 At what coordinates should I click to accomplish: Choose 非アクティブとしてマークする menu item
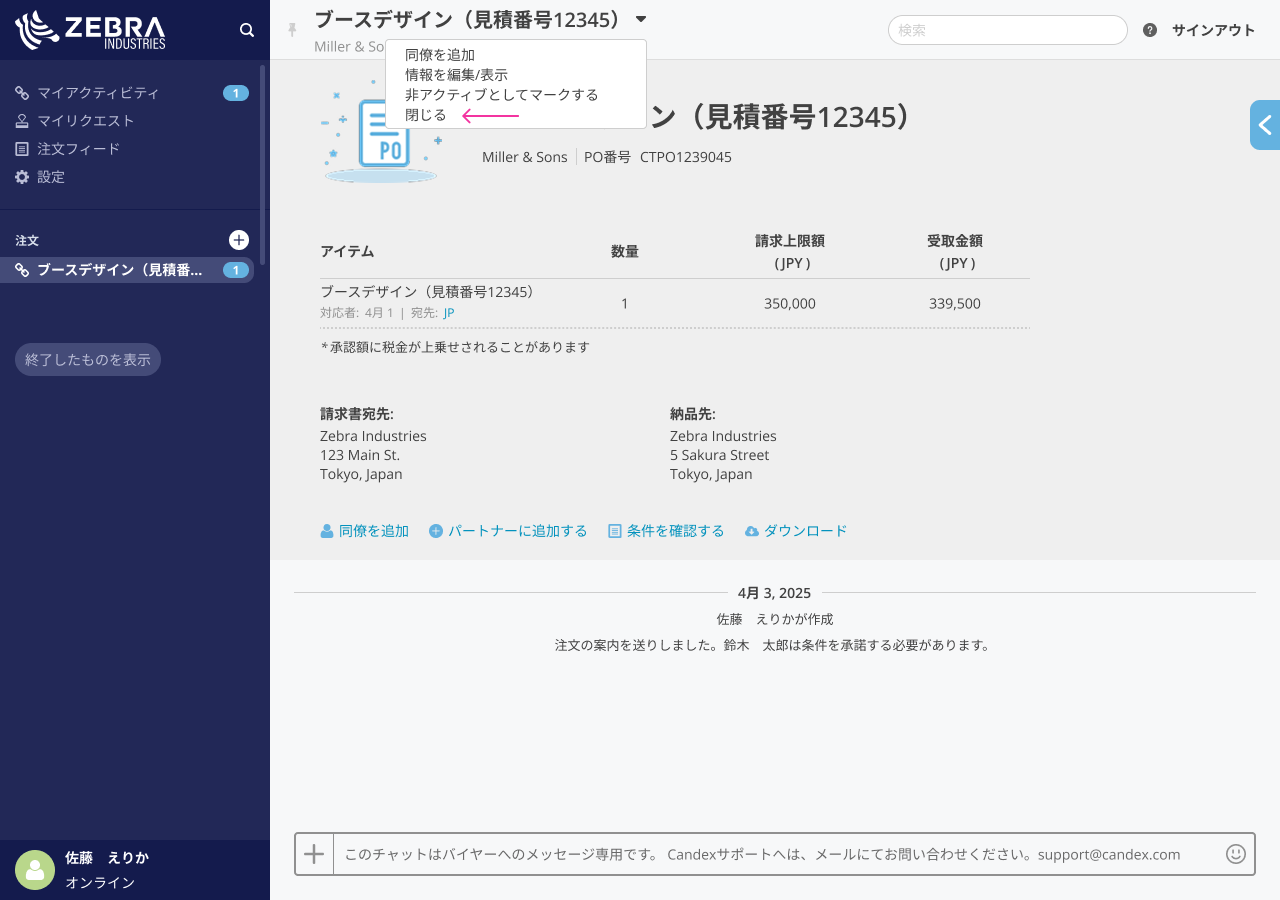pyautogui.click(x=501, y=95)
